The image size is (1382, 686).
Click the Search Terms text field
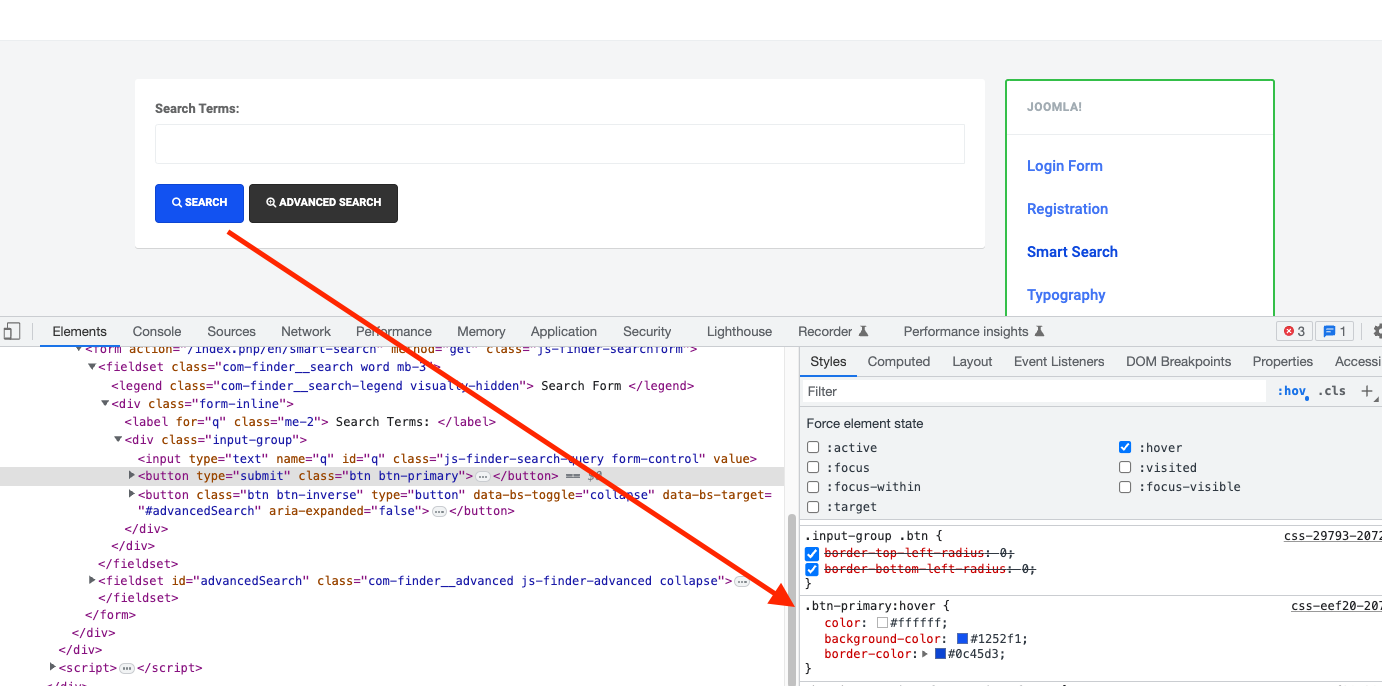click(559, 144)
